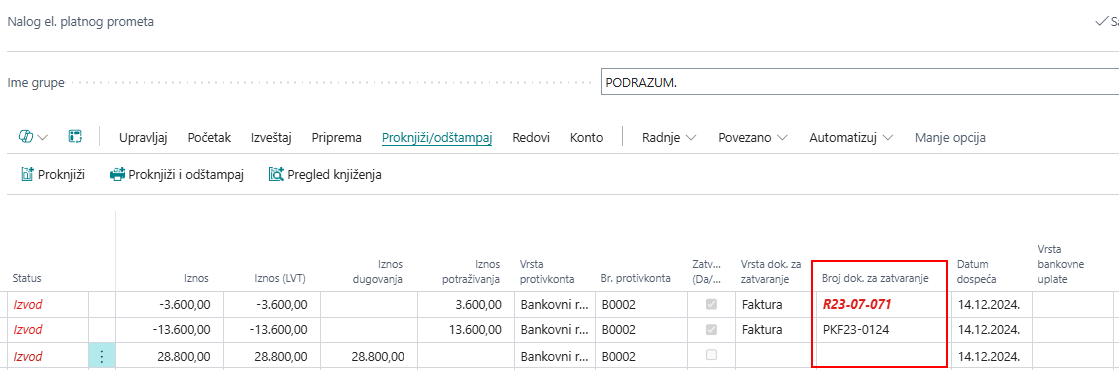Screen dimensions: 1119x370
Task: Click the page layout icon beside Copilot
Action: click(x=75, y=137)
